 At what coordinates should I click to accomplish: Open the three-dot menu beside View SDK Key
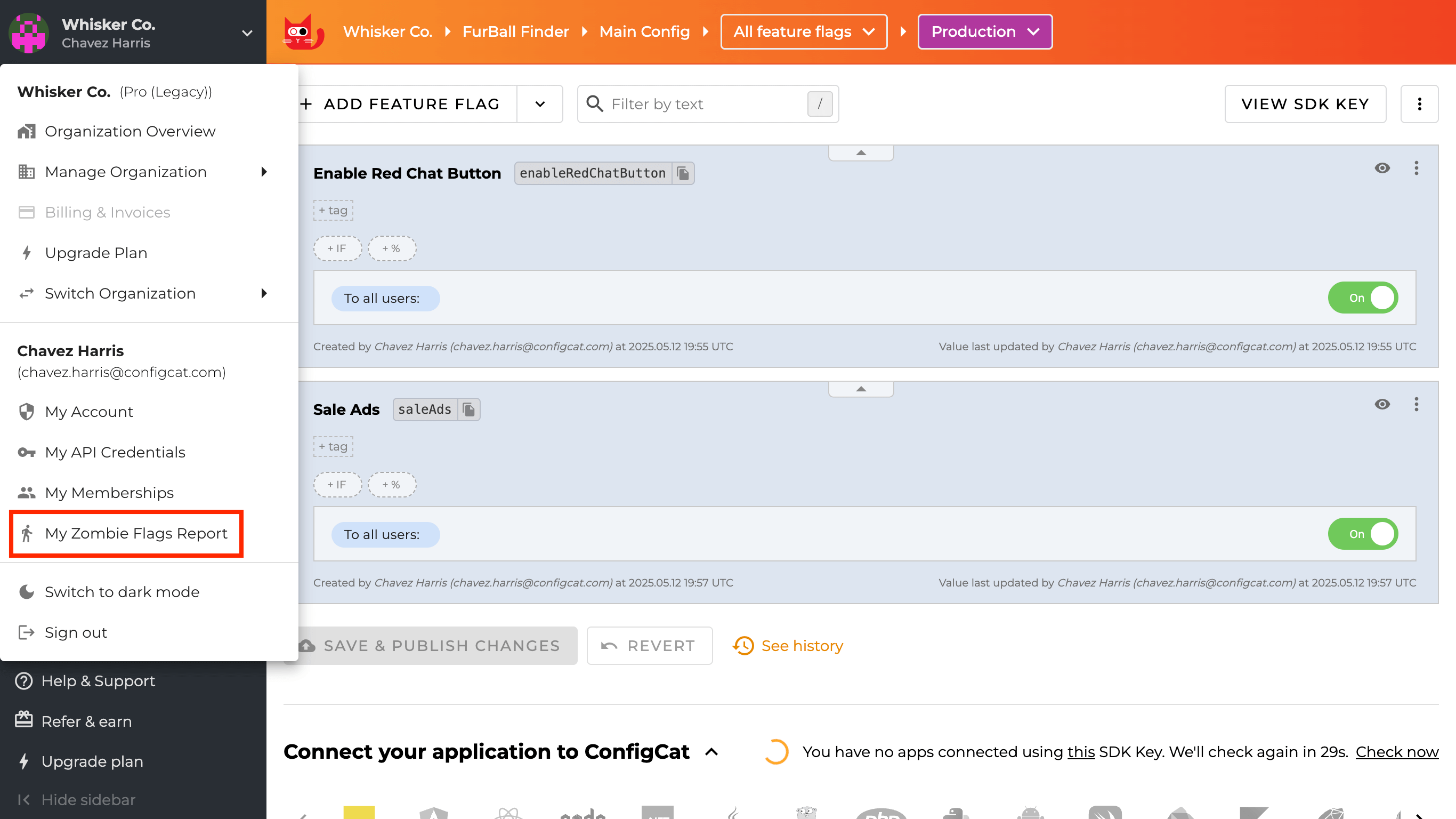click(1419, 104)
